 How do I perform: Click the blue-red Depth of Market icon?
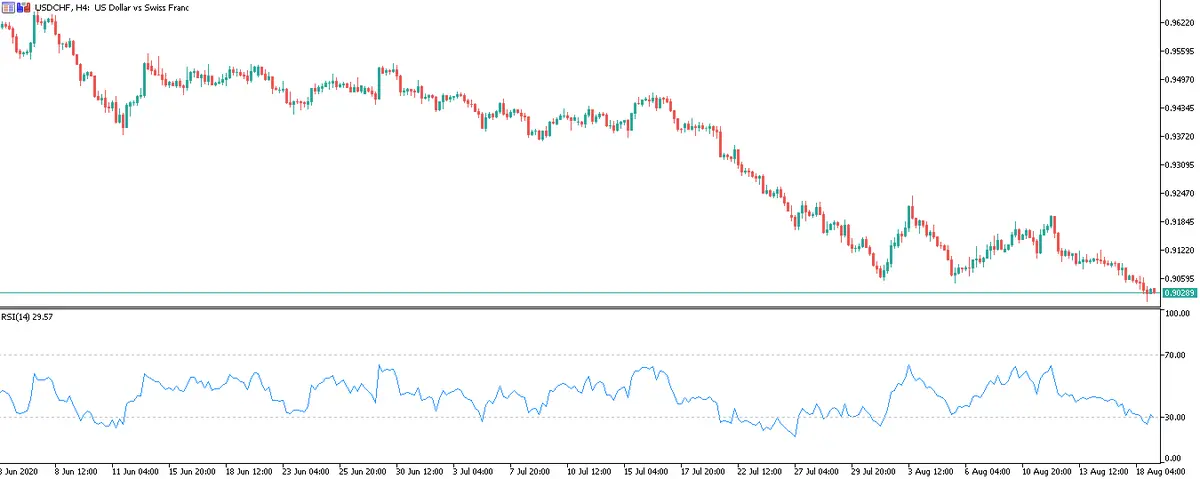click(x=22, y=7)
